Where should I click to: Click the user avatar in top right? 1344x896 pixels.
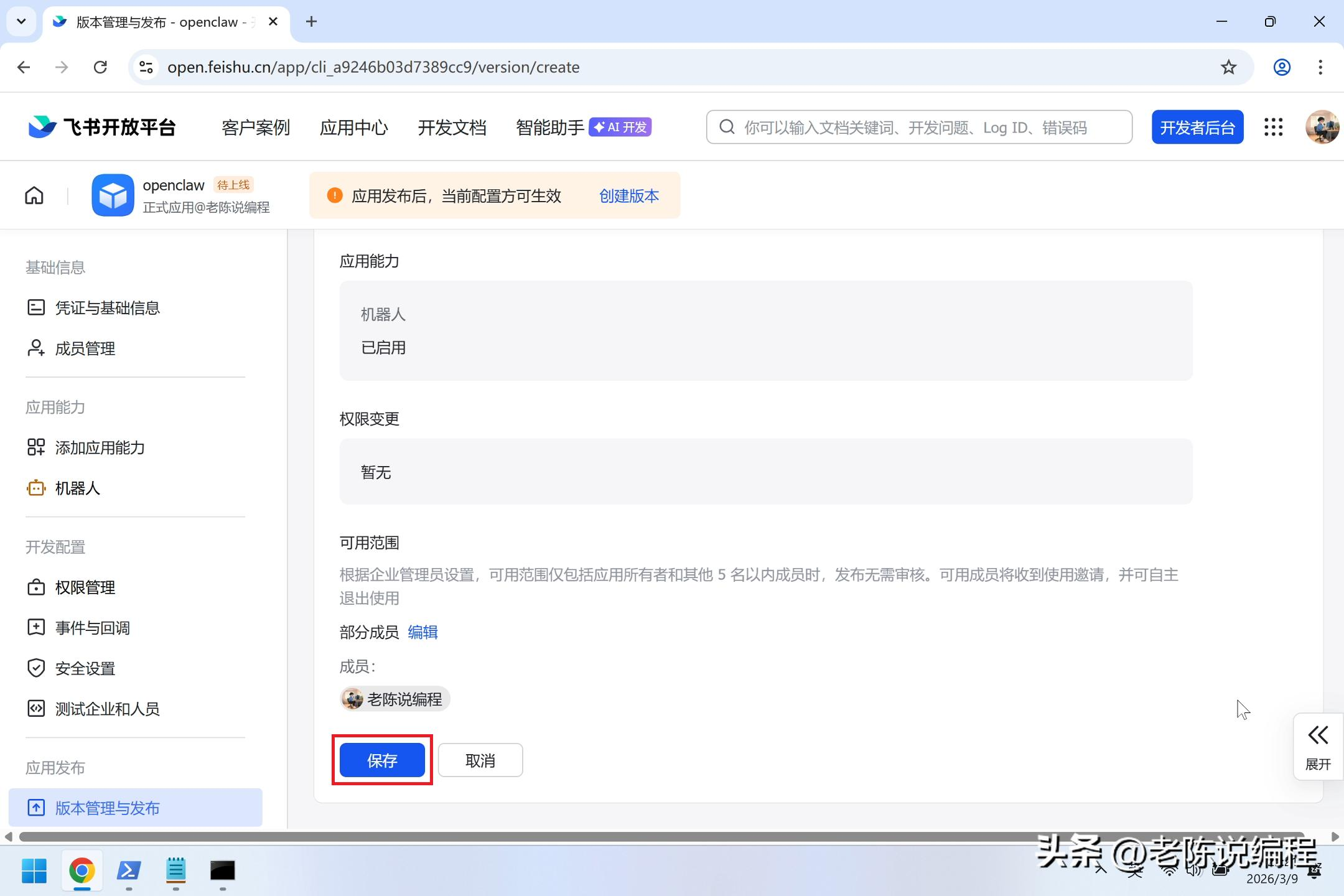(1321, 127)
